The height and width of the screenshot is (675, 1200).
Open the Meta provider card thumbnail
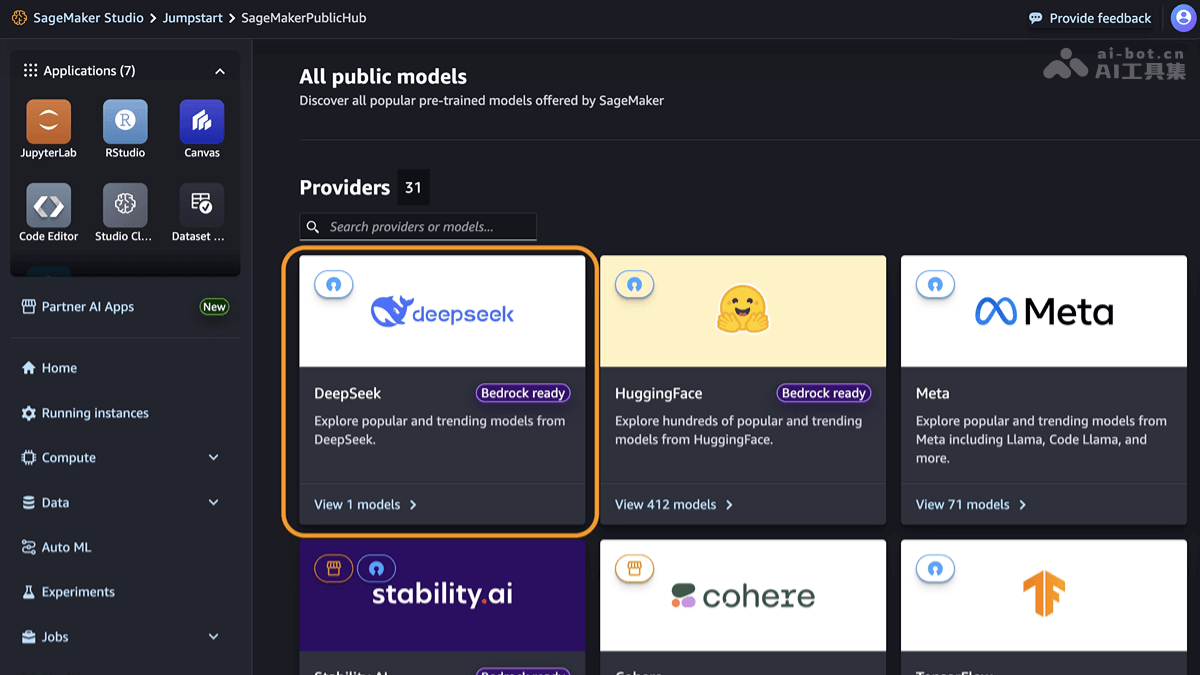(1043, 311)
